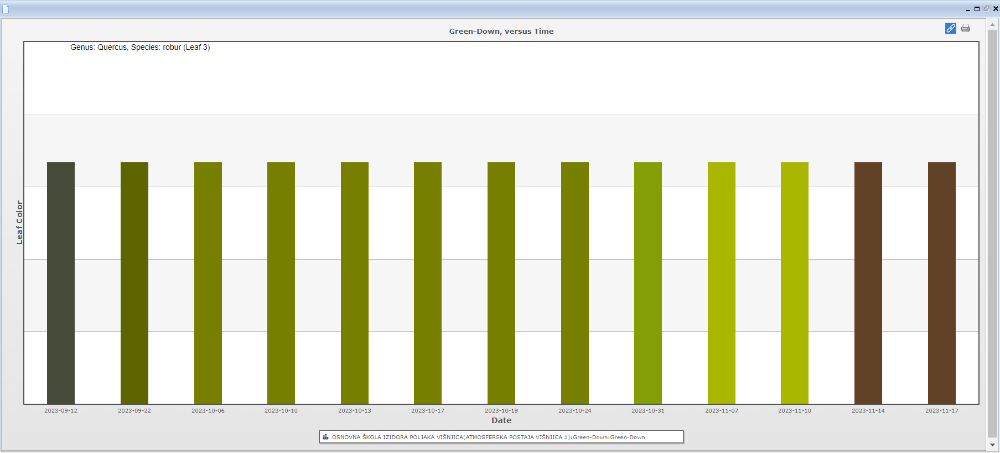Click the blue link/share chart icon
This screenshot has height=453, width=1000.
point(950,28)
